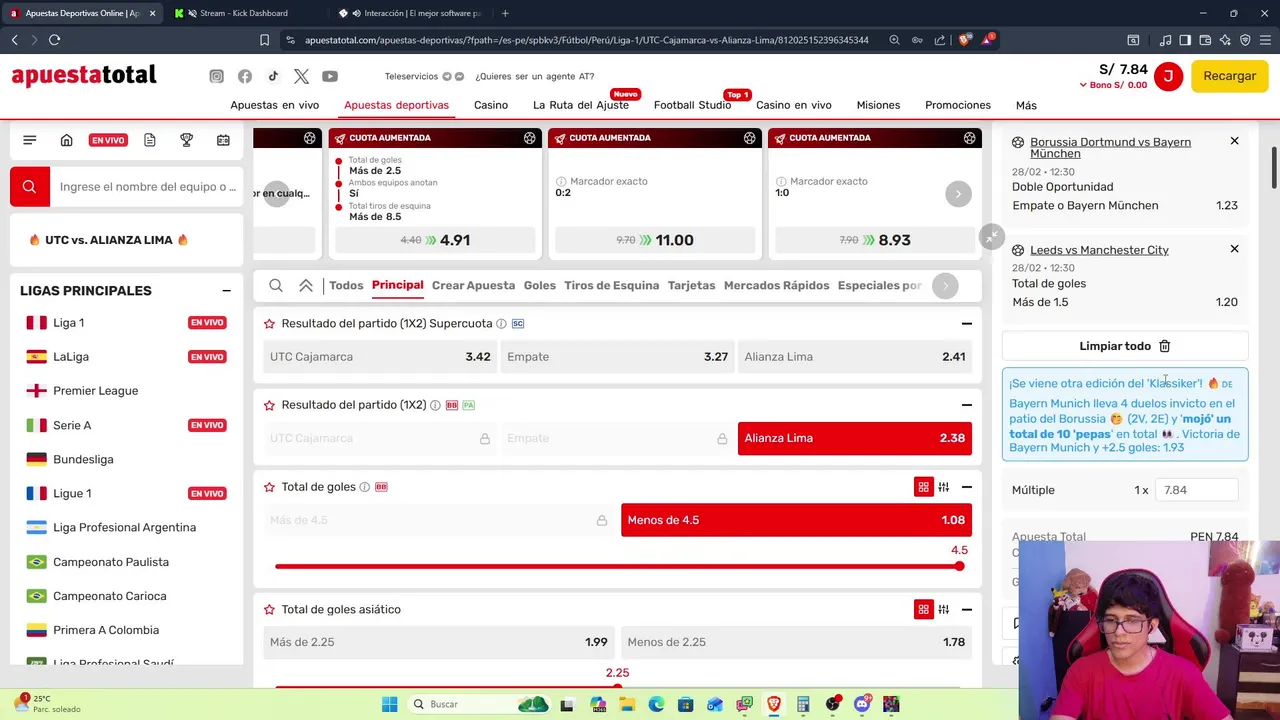
Task: Open the calendar icon in sidebar
Action: pyautogui.click(x=223, y=140)
